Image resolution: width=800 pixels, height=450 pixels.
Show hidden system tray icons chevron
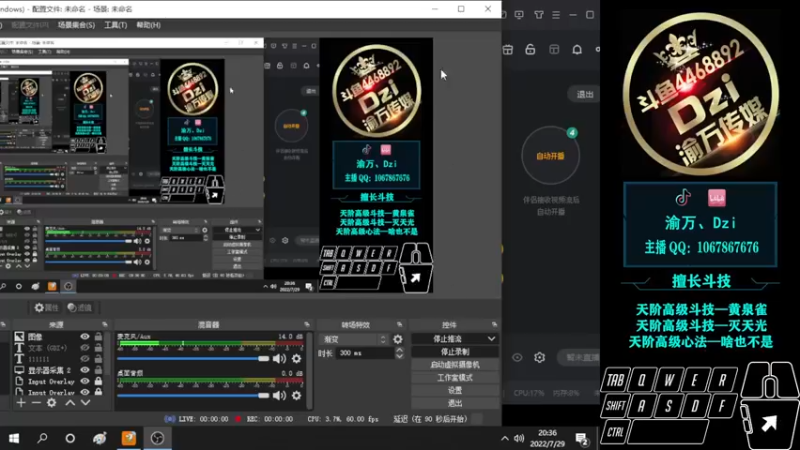(x=505, y=438)
